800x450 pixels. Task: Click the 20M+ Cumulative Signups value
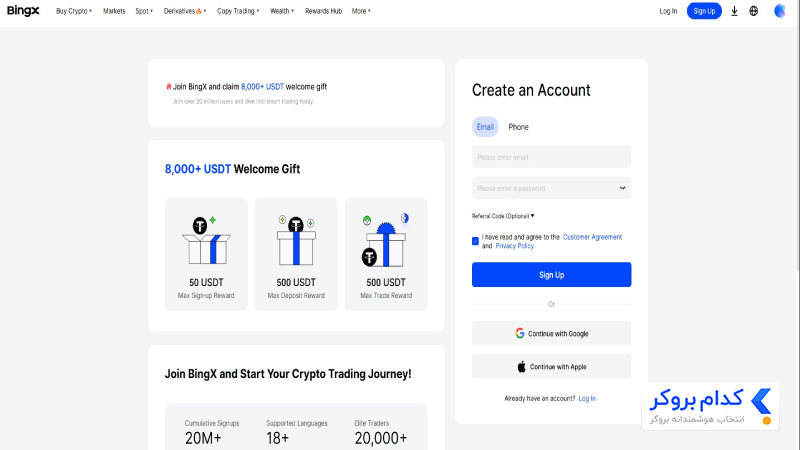[203, 438]
